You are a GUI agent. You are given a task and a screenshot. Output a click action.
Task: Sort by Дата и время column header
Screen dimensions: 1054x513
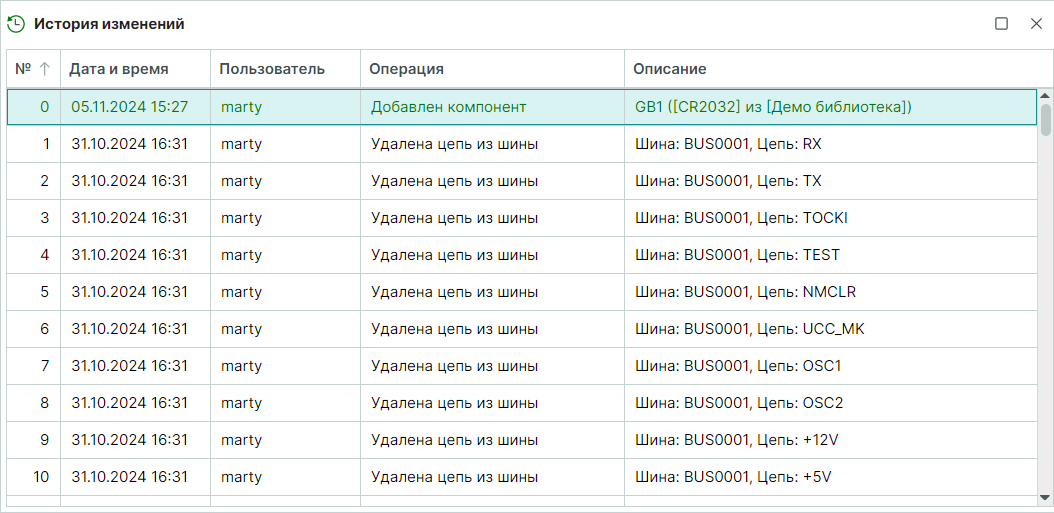click(x=118, y=69)
